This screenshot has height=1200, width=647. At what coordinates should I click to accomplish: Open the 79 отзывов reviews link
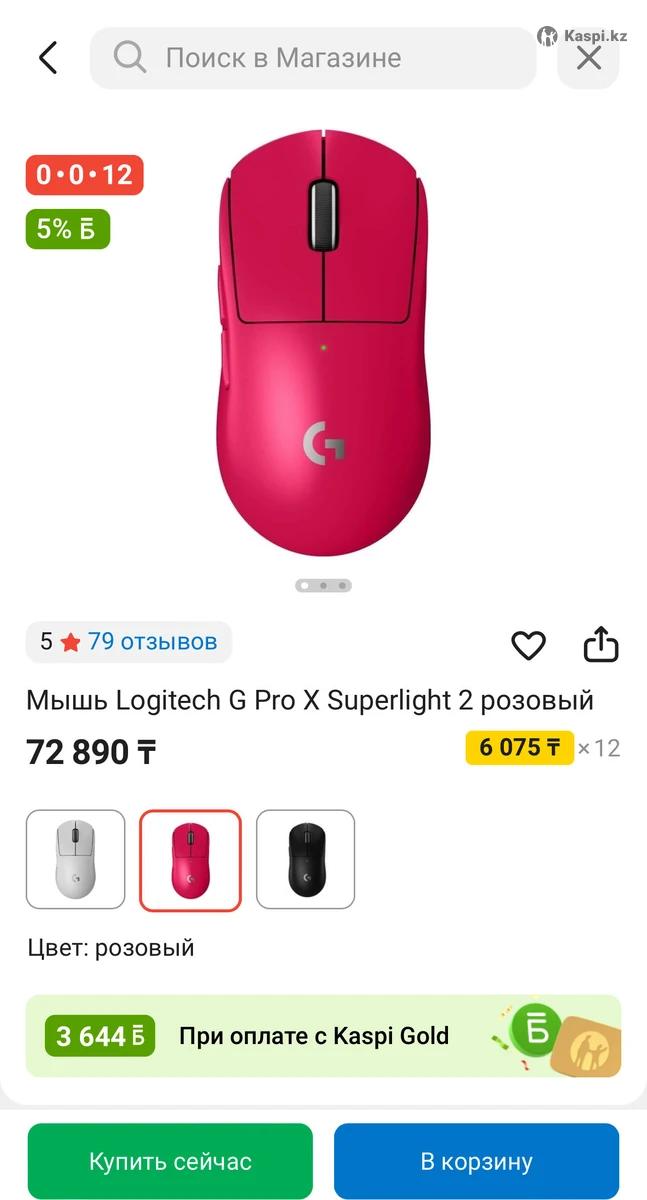[x=152, y=642]
